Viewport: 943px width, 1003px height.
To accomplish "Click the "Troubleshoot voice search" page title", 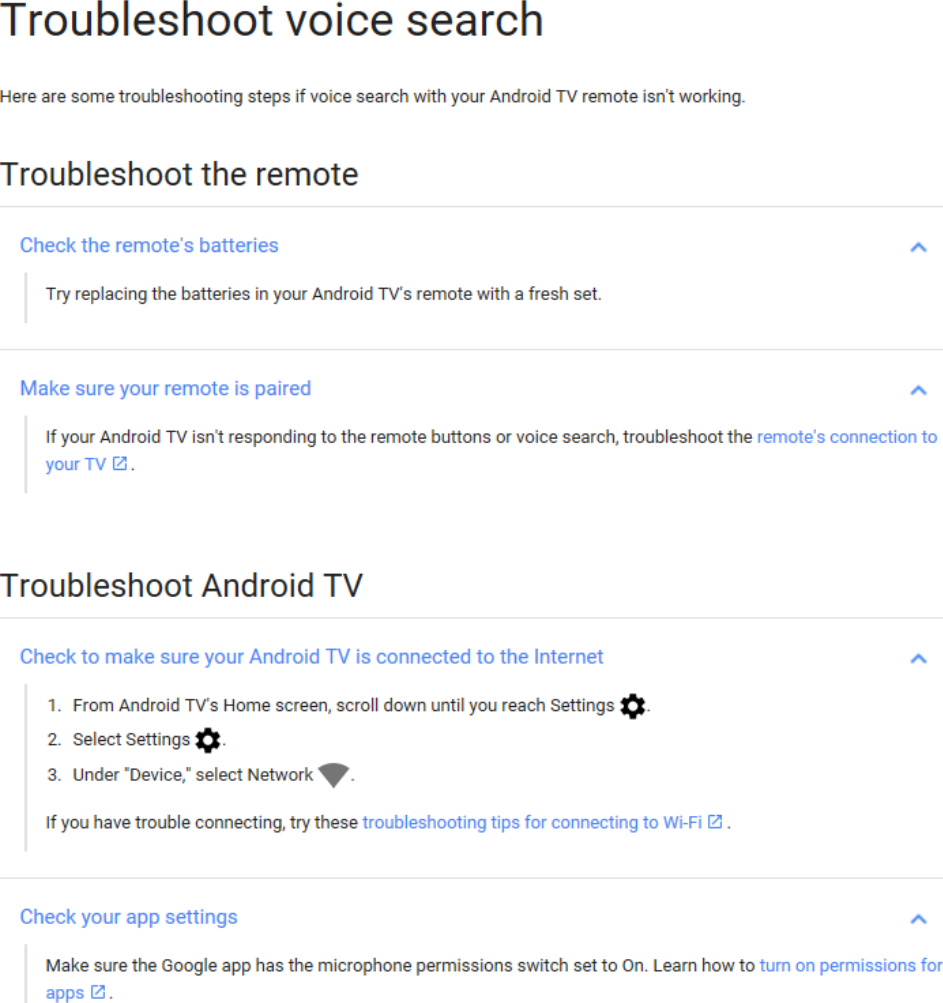I will 272,20.
